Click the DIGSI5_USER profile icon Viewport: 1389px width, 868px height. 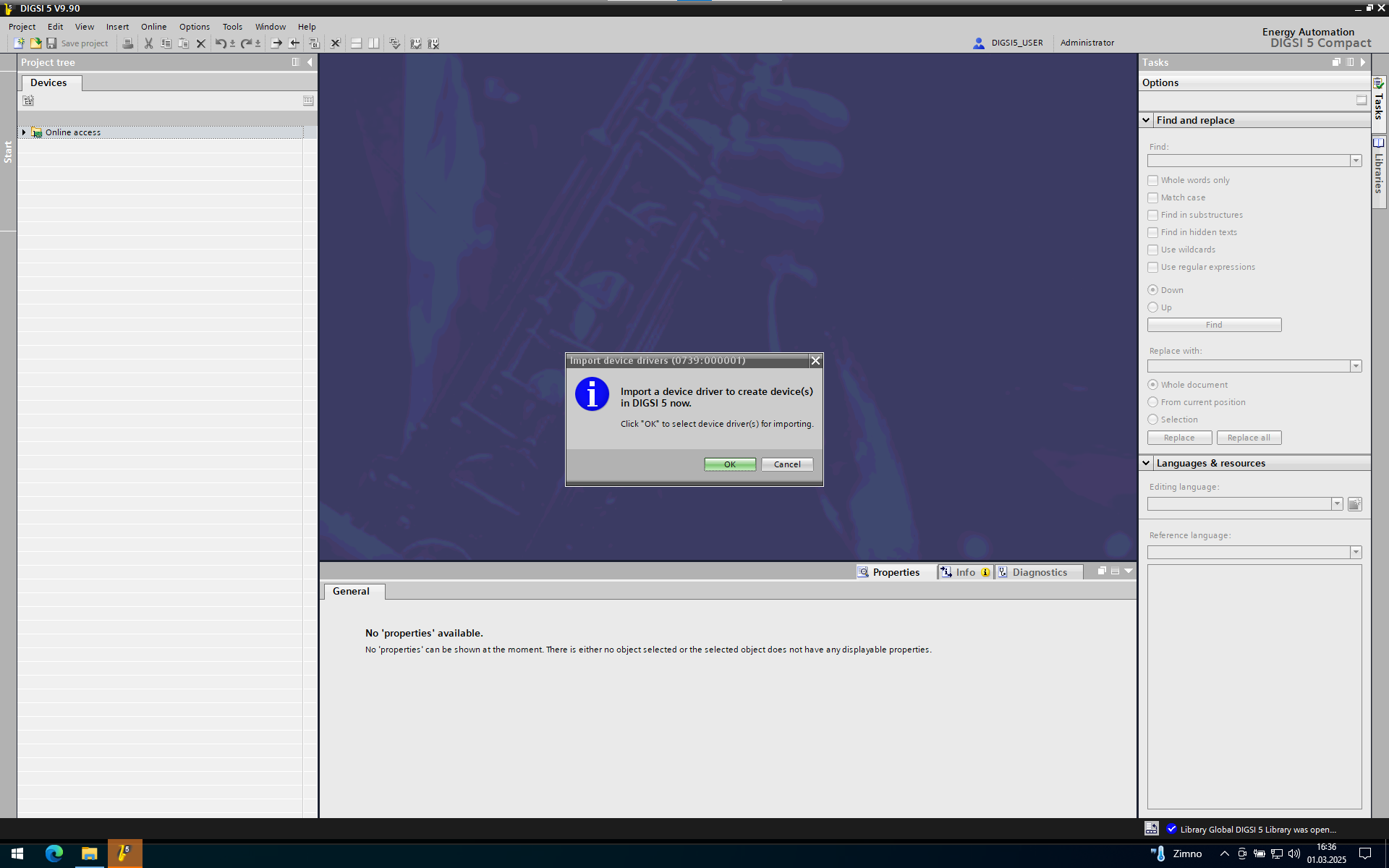(x=979, y=43)
